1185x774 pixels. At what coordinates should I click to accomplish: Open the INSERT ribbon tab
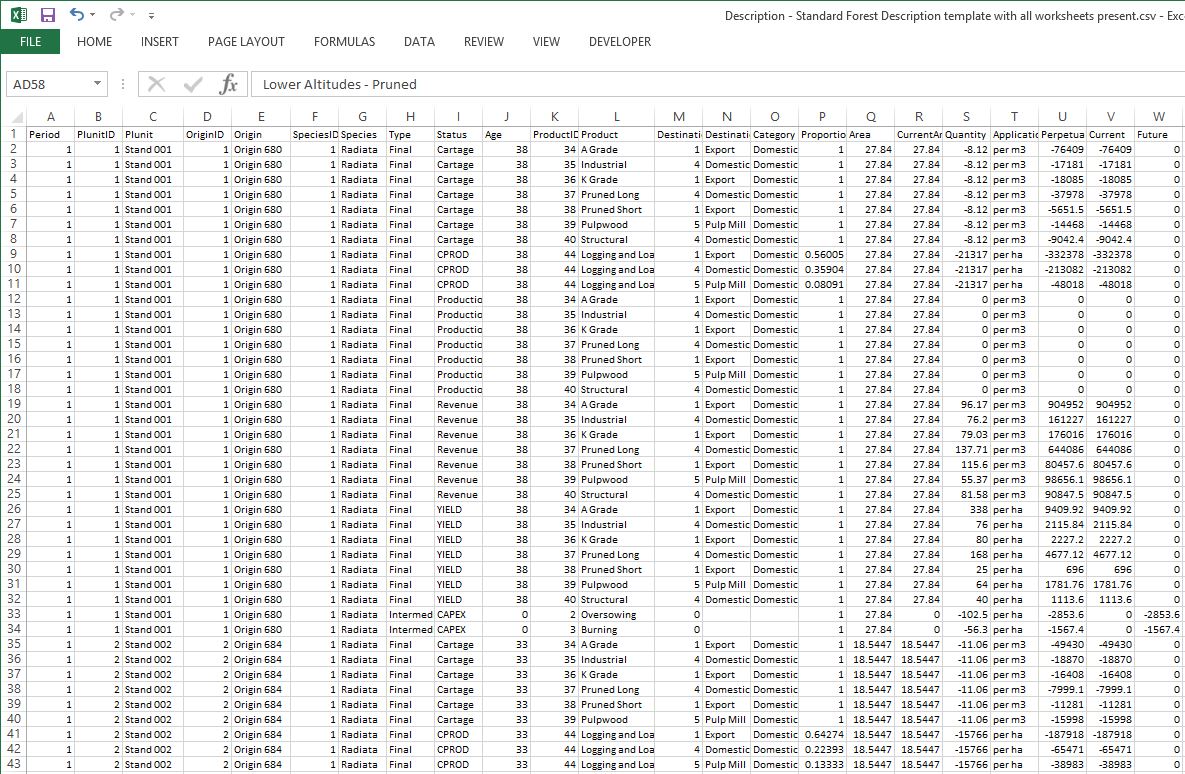(x=159, y=42)
